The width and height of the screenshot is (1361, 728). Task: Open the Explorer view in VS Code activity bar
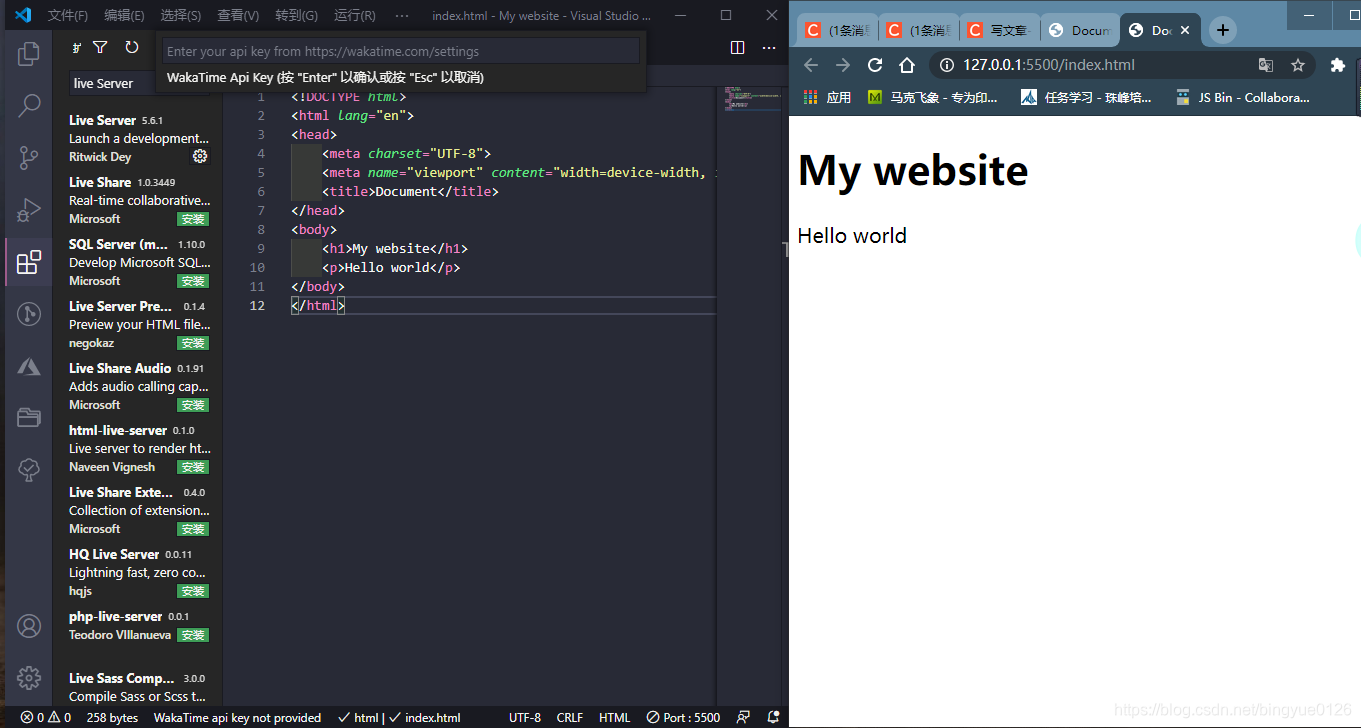pyautogui.click(x=29, y=53)
